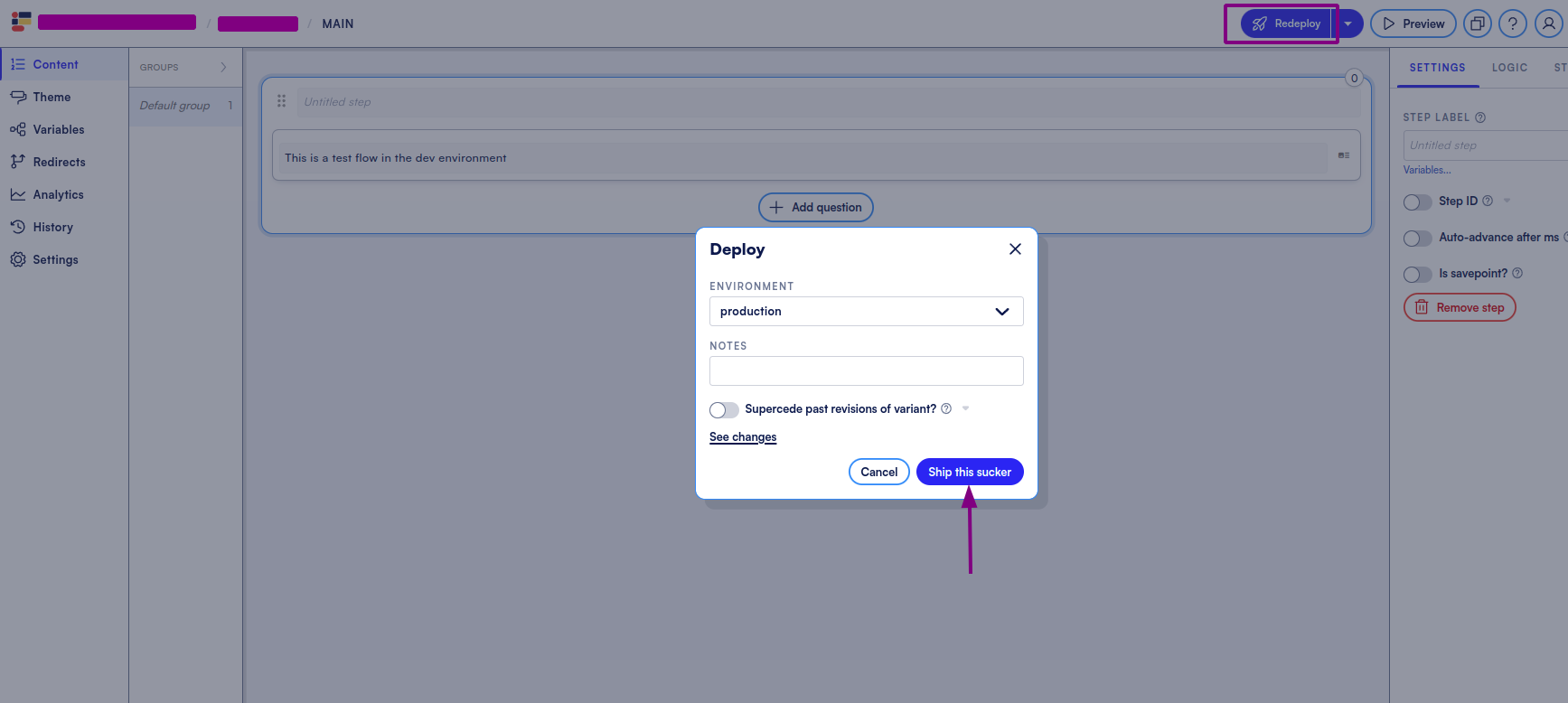This screenshot has height=703, width=1568.
Task: Open the caret next to Supercede option
Action: pyautogui.click(x=965, y=408)
